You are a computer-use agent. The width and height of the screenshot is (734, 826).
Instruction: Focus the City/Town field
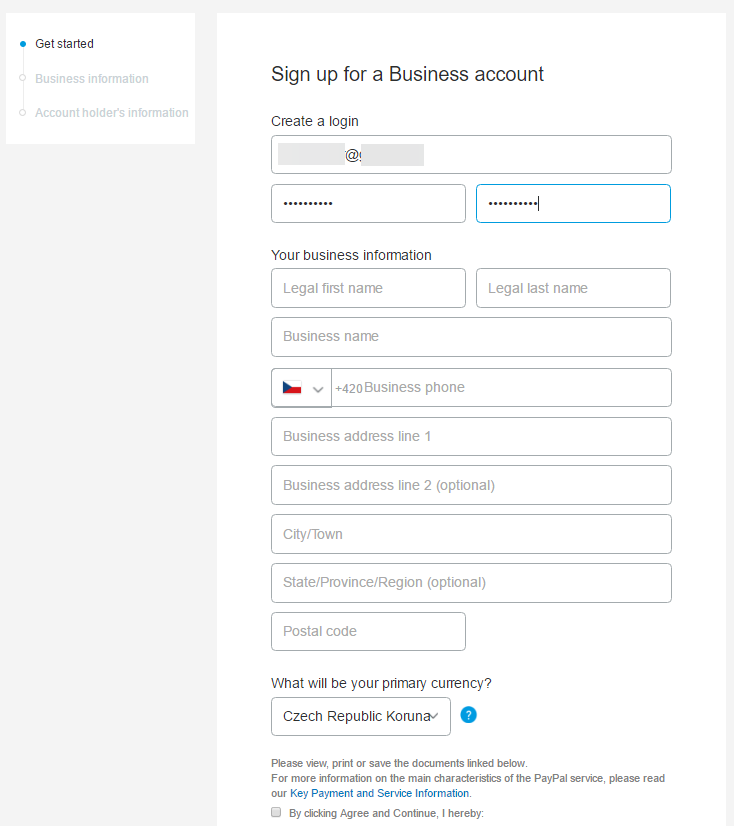tap(471, 534)
